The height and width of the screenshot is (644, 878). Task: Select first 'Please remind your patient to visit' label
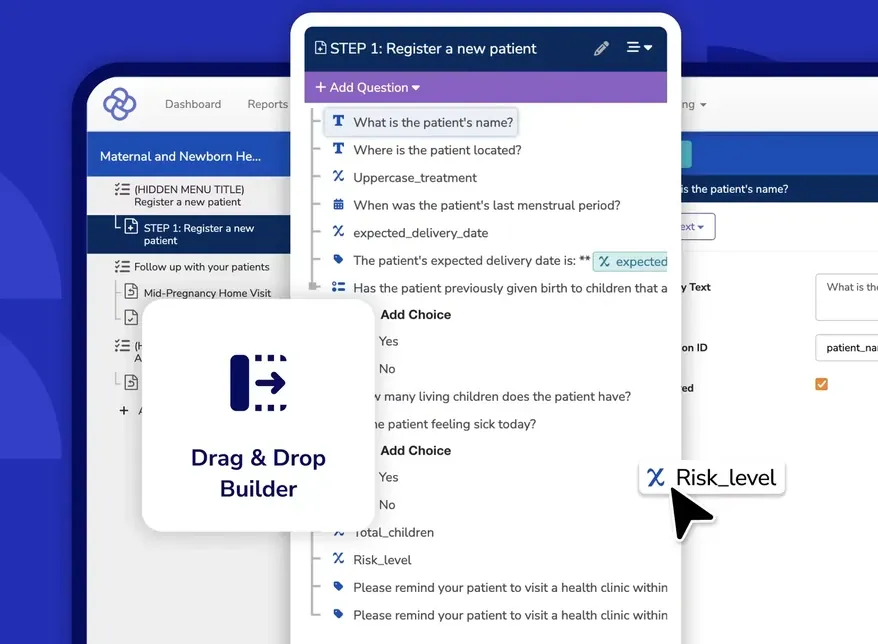(x=510, y=587)
